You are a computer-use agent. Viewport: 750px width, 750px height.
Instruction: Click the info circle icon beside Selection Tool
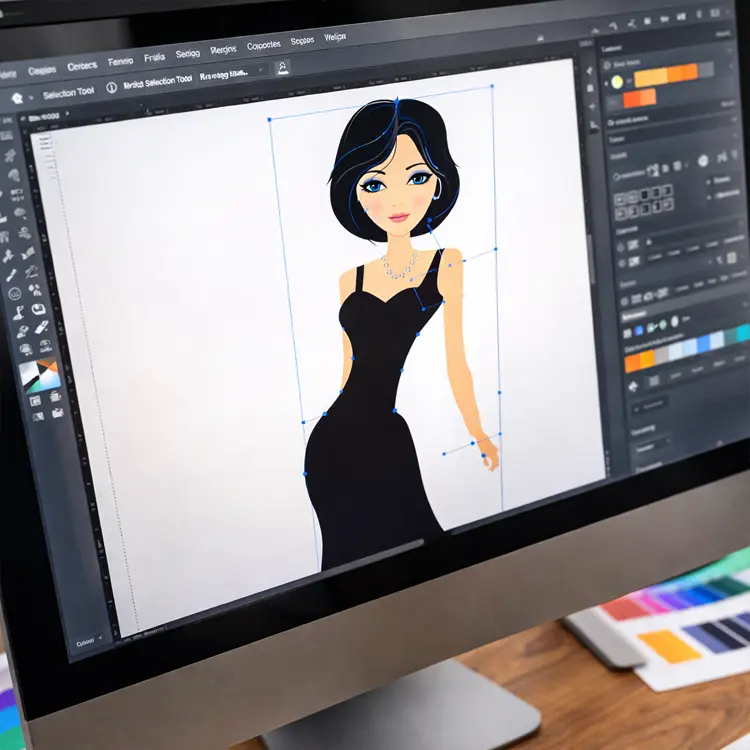click(111, 87)
